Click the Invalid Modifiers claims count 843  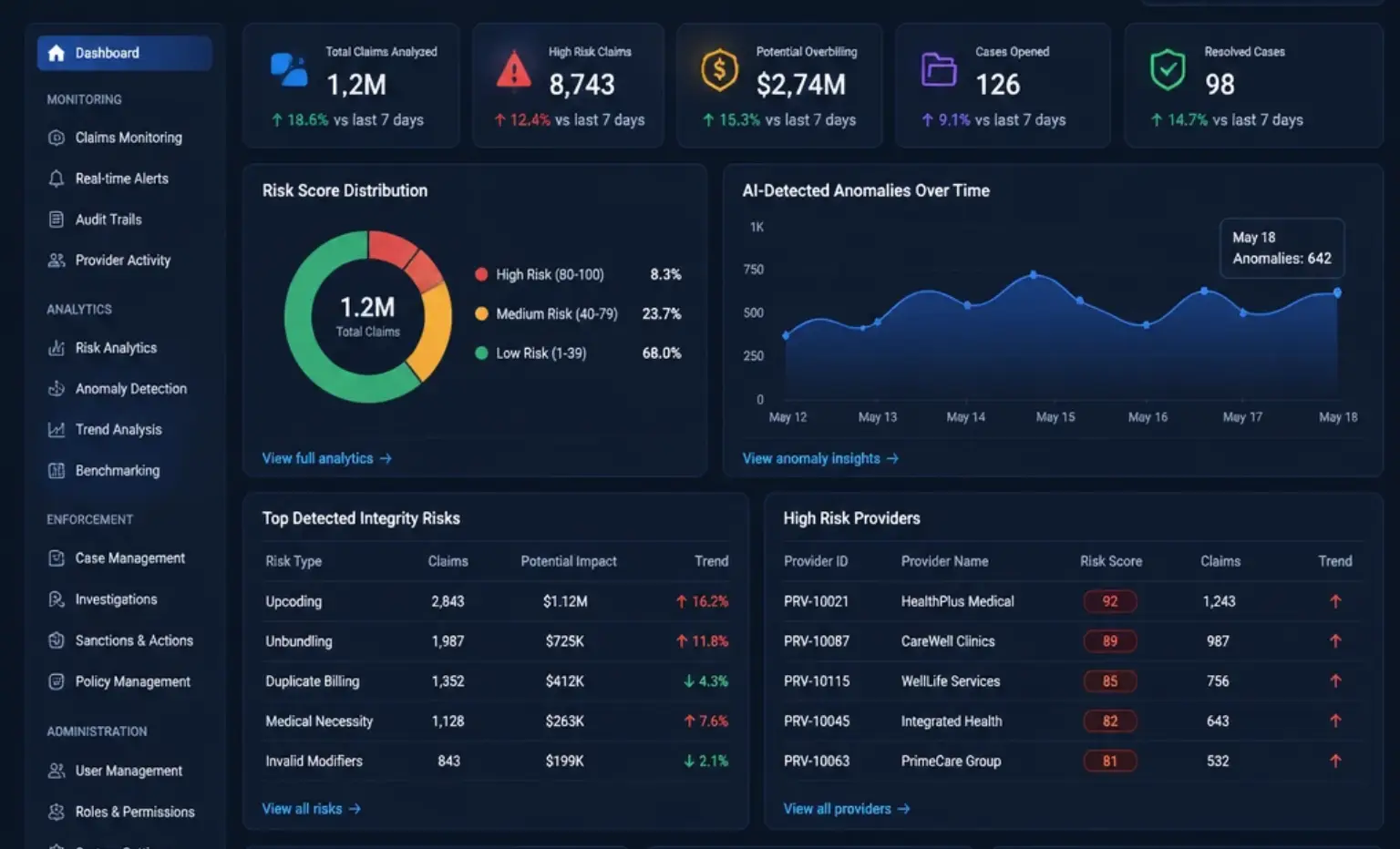[448, 761]
